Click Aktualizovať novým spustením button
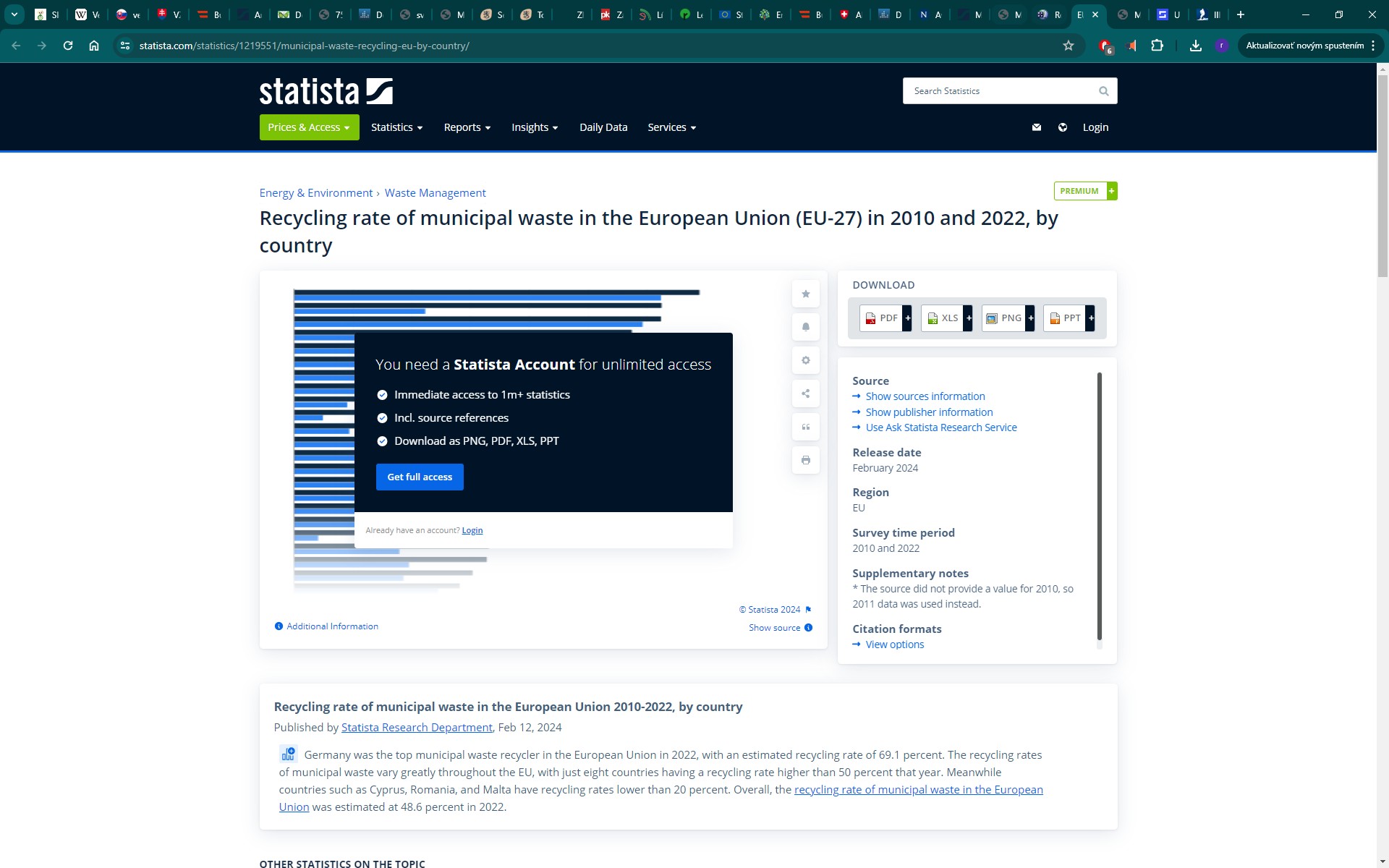Image resolution: width=1389 pixels, height=868 pixels. (x=1304, y=46)
